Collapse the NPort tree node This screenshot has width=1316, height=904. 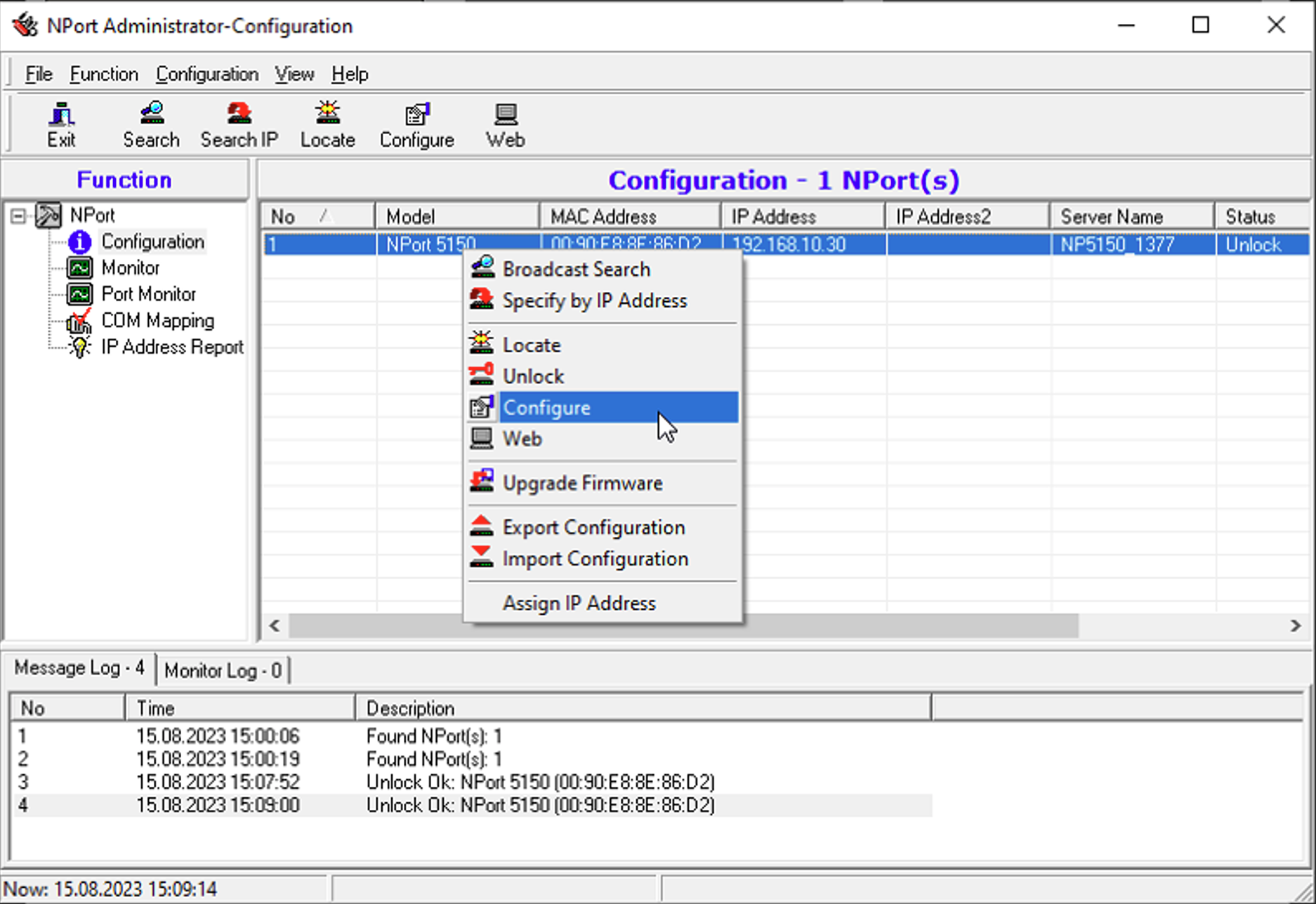tap(18, 215)
